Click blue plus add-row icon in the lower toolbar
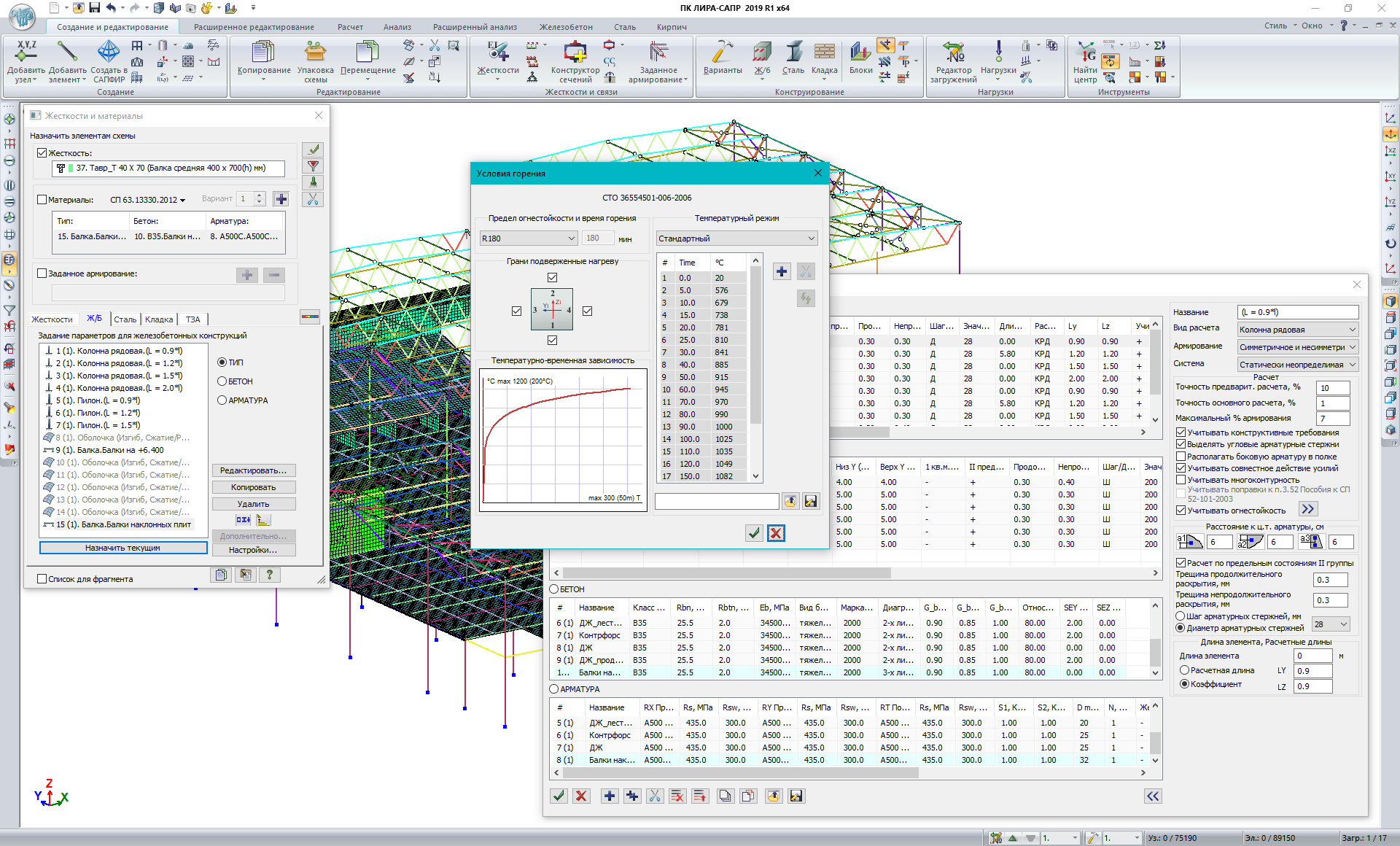1400x846 pixels. tap(610, 796)
